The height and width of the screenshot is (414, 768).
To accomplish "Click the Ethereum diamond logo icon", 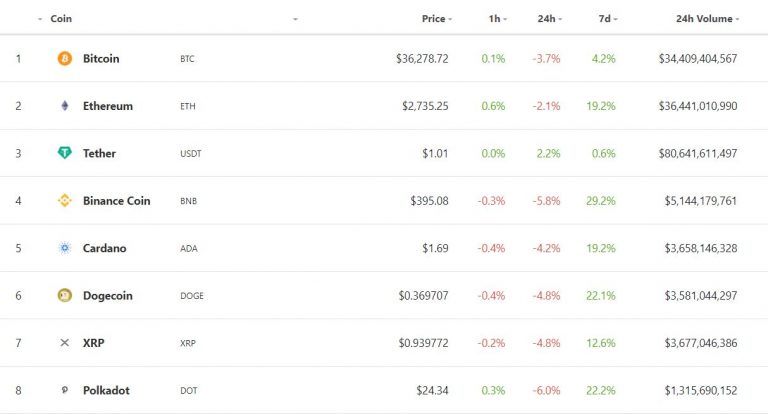I will (x=65, y=106).
